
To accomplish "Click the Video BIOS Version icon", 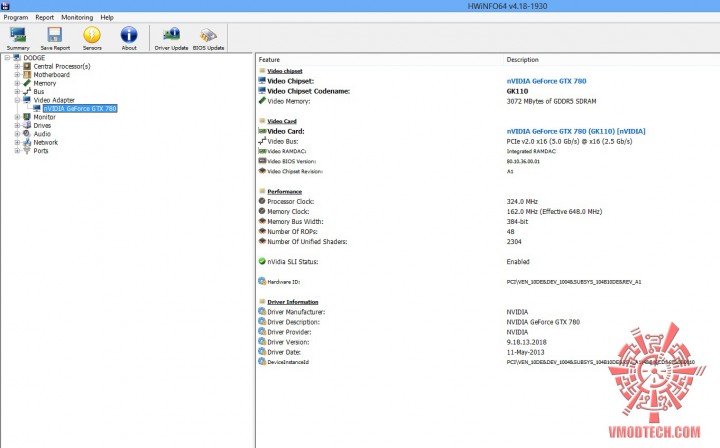I will click(x=262, y=161).
